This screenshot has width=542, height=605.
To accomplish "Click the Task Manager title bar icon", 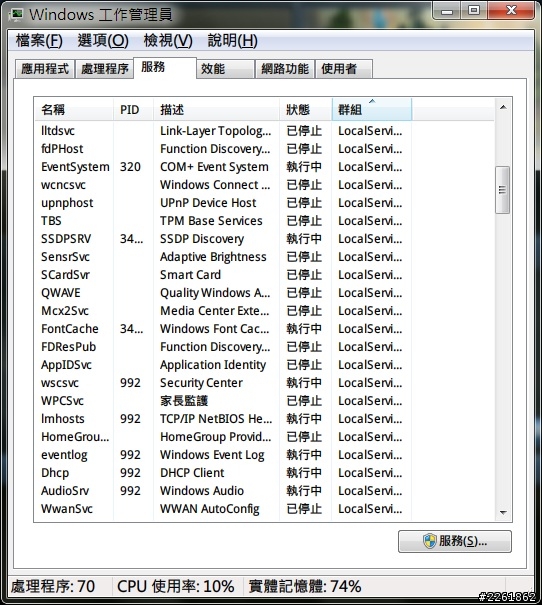I will (x=16, y=15).
